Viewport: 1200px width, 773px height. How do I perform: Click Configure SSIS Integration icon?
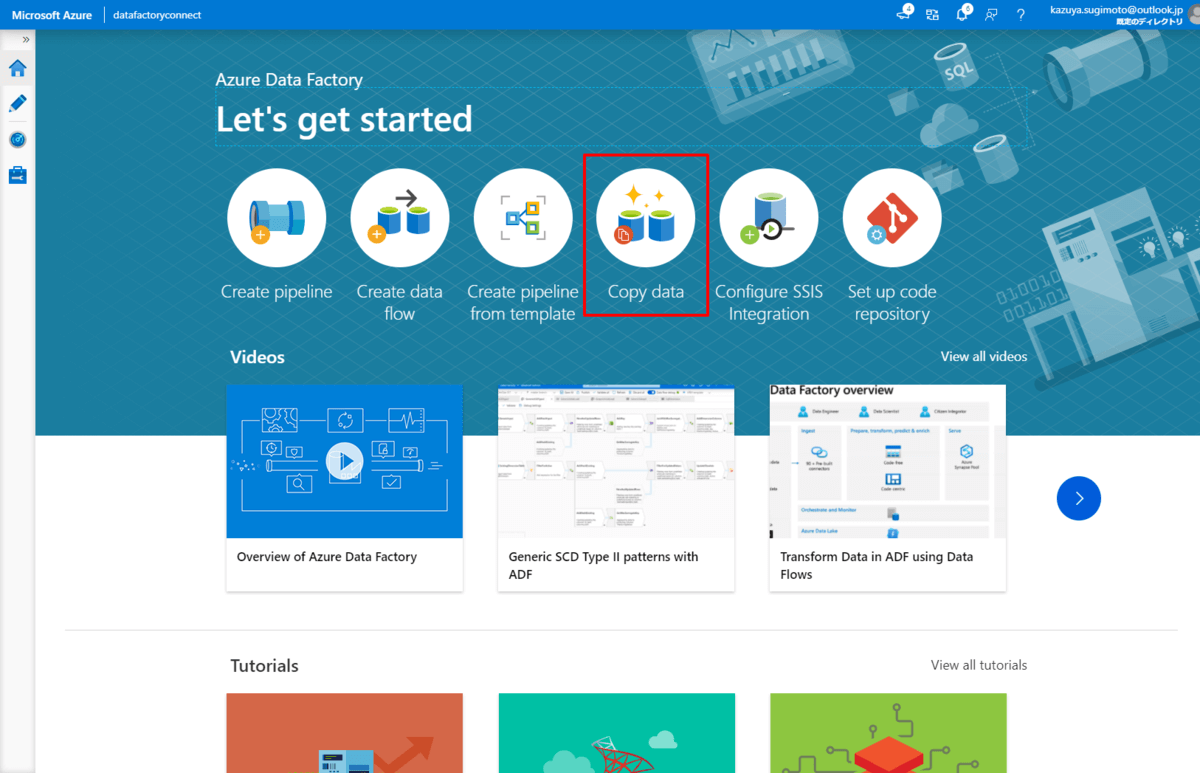click(769, 218)
